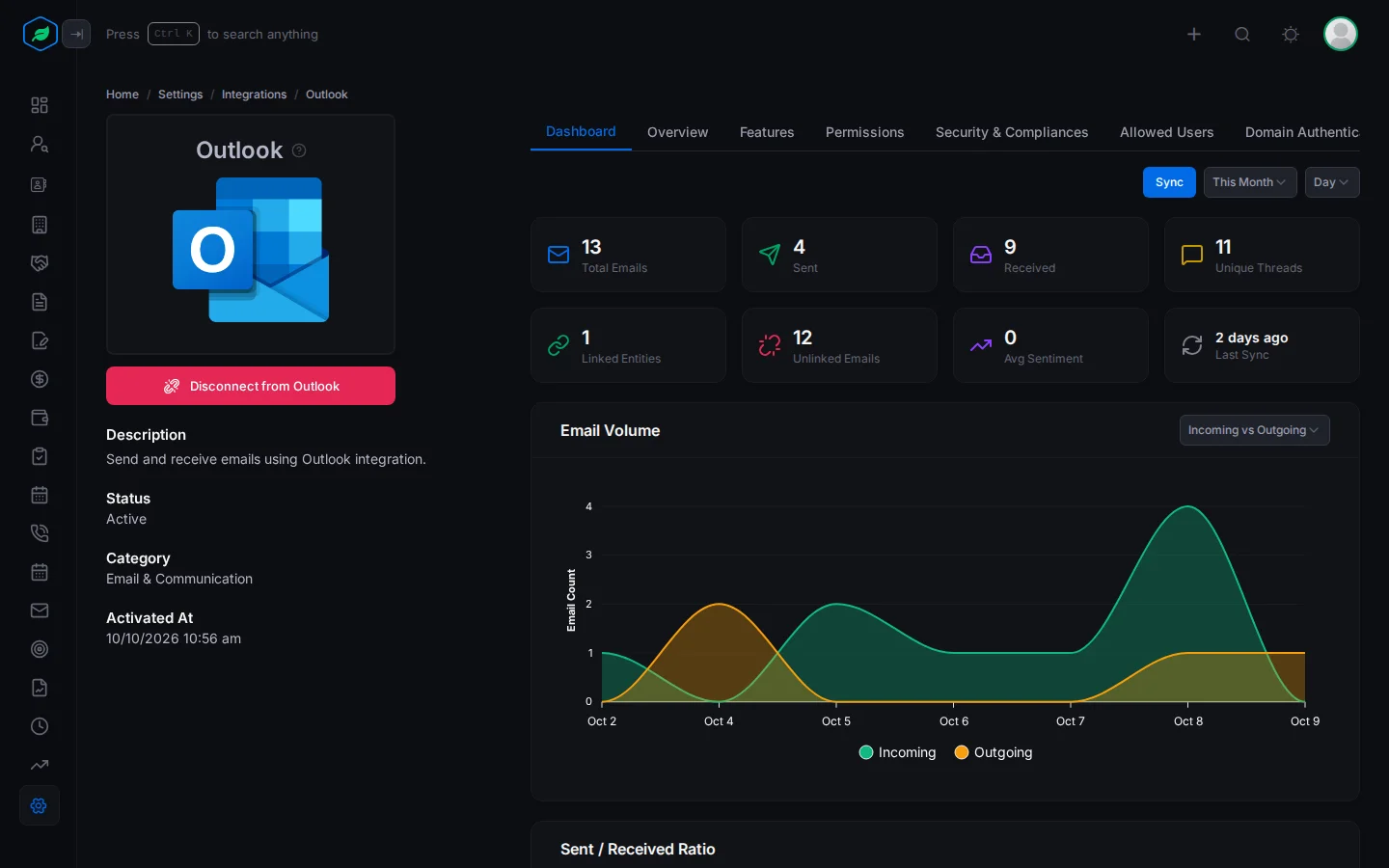Open the wallet sidebar icon
Image resolution: width=1389 pixels, height=868 pixels.
(x=40, y=418)
